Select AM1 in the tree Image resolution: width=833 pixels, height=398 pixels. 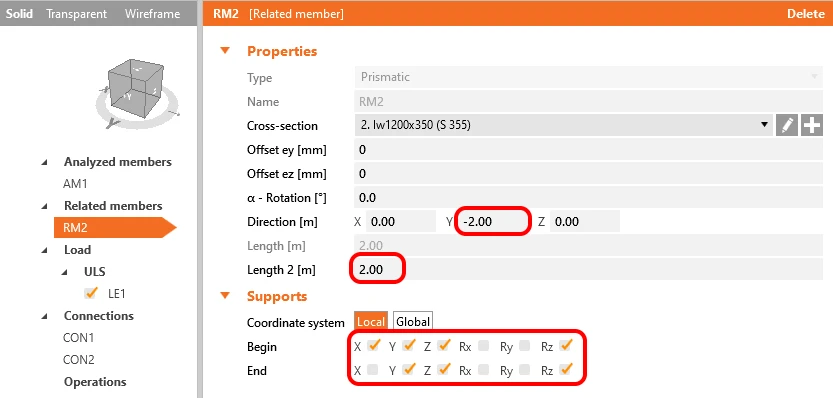[x=75, y=184]
